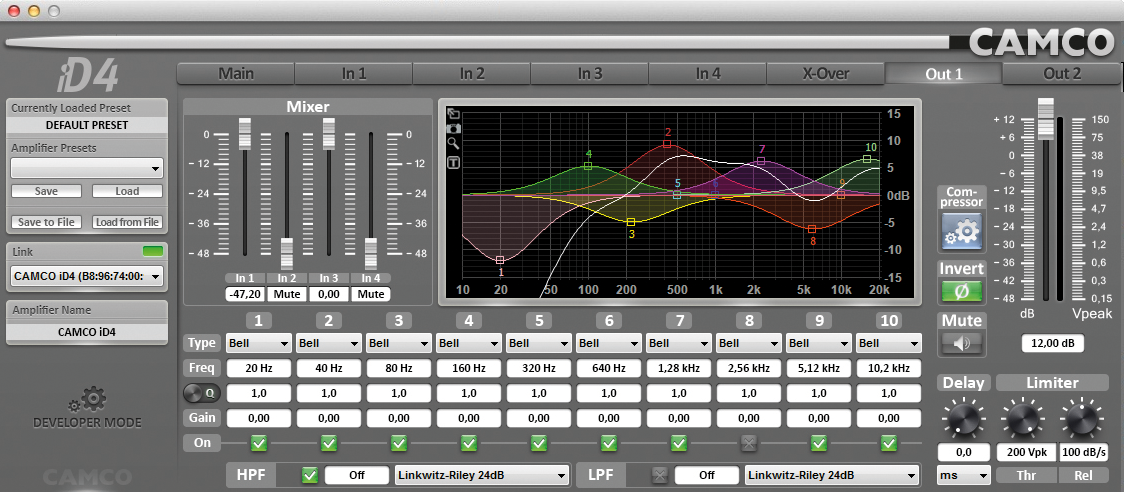Open the Compressor settings gear icon
Viewport: 1124px width, 492px height.
point(962,231)
